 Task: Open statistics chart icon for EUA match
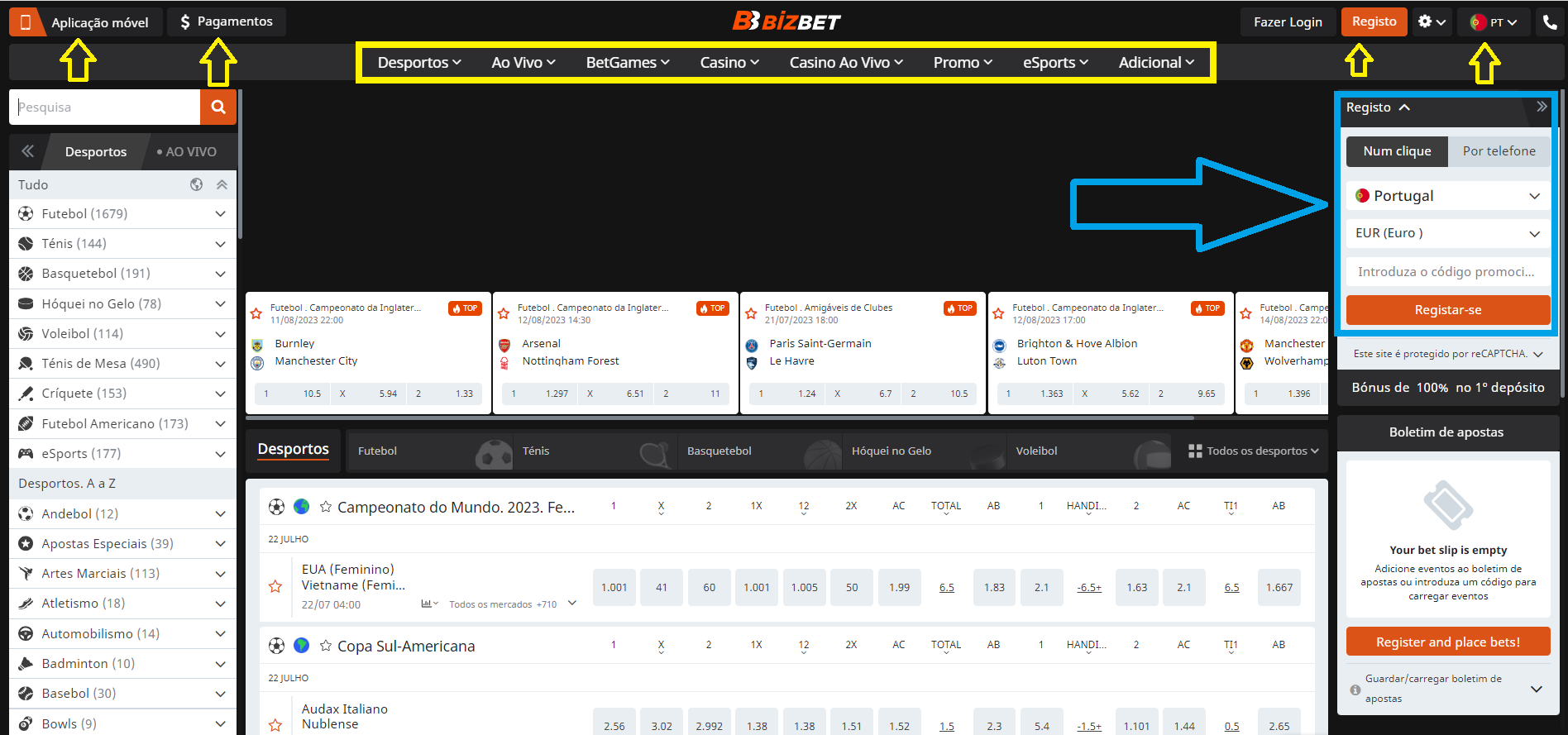click(x=428, y=604)
